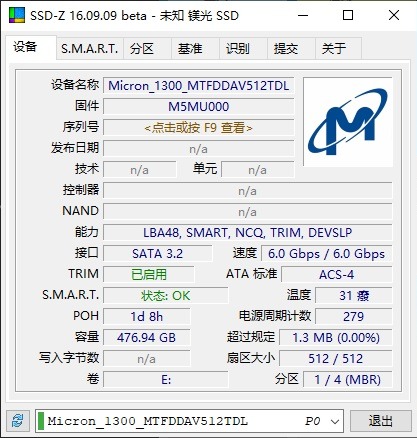Click the speed value 6.0 Gbps / 6.0 Gbps
417x438 pixels.
(326, 254)
